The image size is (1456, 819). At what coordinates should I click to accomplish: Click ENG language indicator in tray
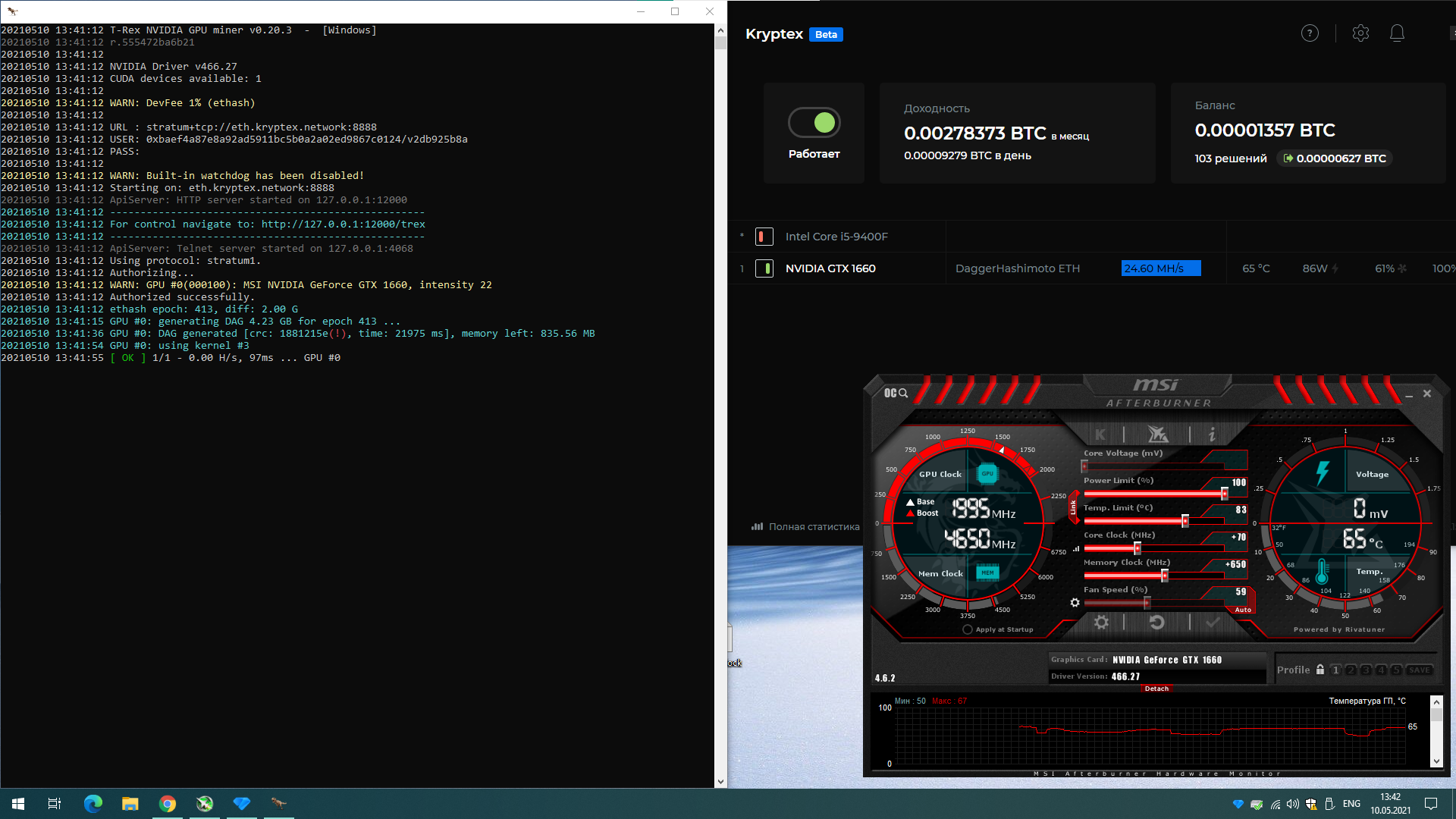[1351, 804]
